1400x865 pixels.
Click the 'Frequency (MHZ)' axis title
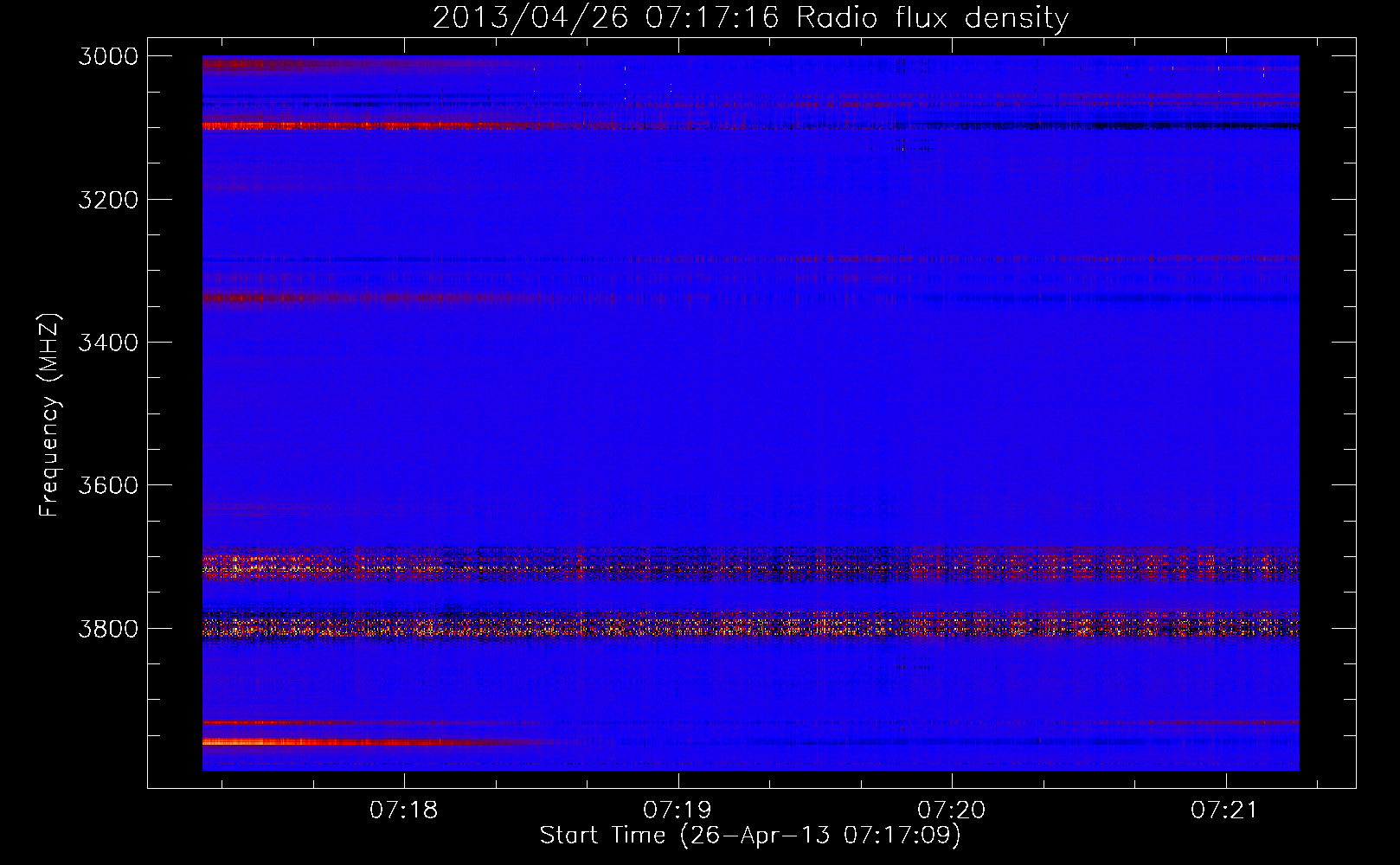(50, 415)
